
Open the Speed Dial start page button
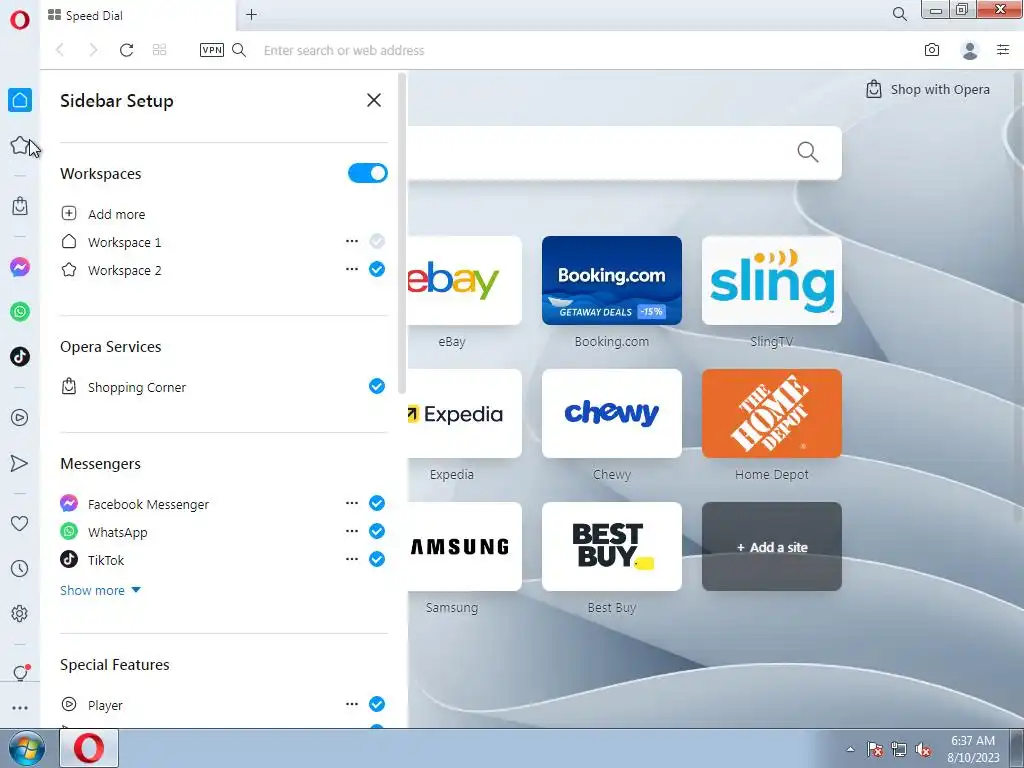coord(159,50)
